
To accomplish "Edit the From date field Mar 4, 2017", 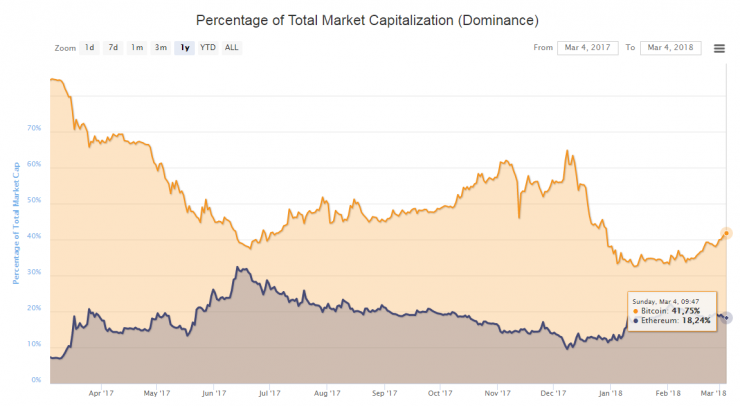I will [x=588, y=48].
